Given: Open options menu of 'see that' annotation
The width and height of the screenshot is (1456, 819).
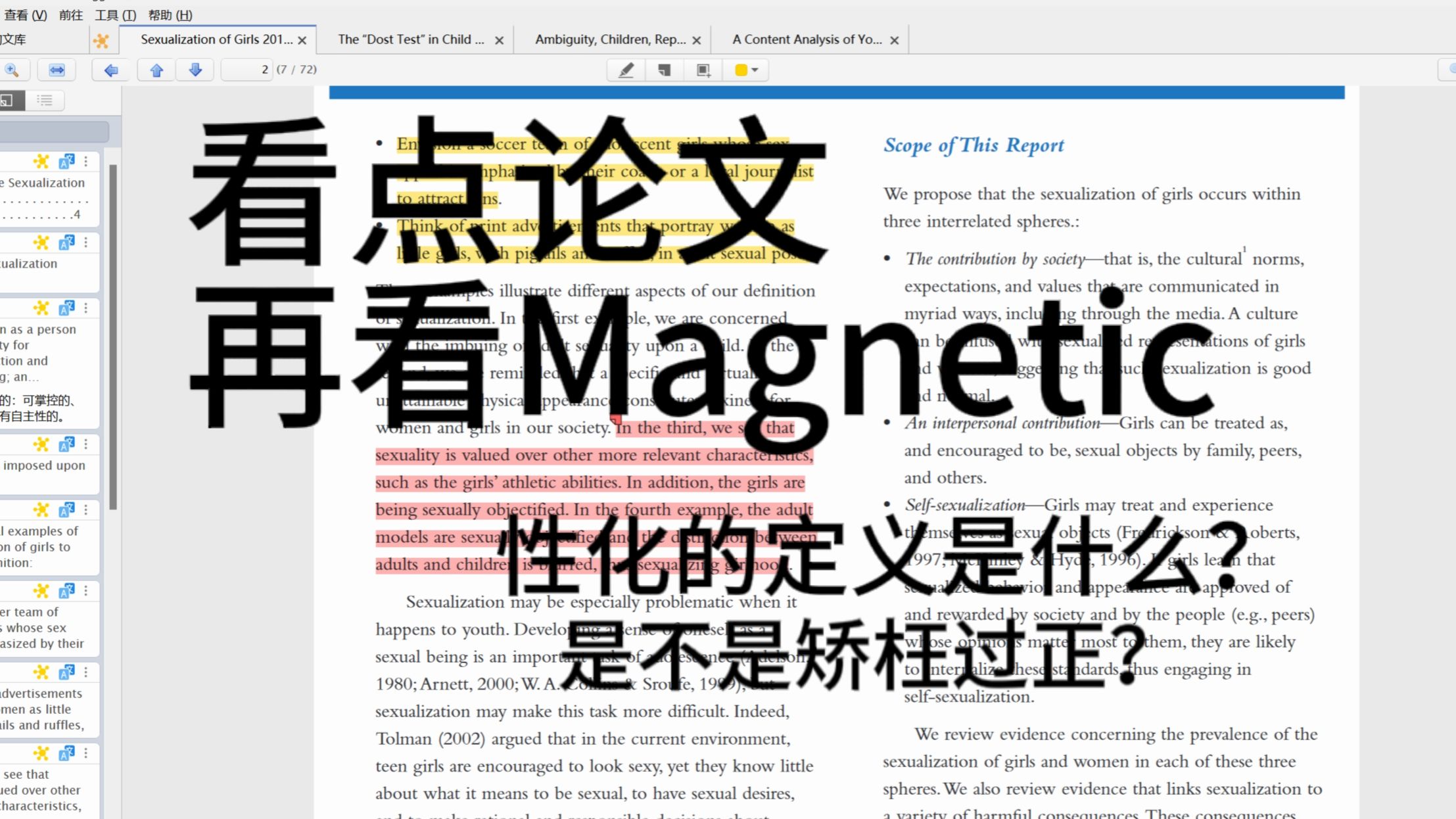Looking at the screenshot, I should [86, 753].
